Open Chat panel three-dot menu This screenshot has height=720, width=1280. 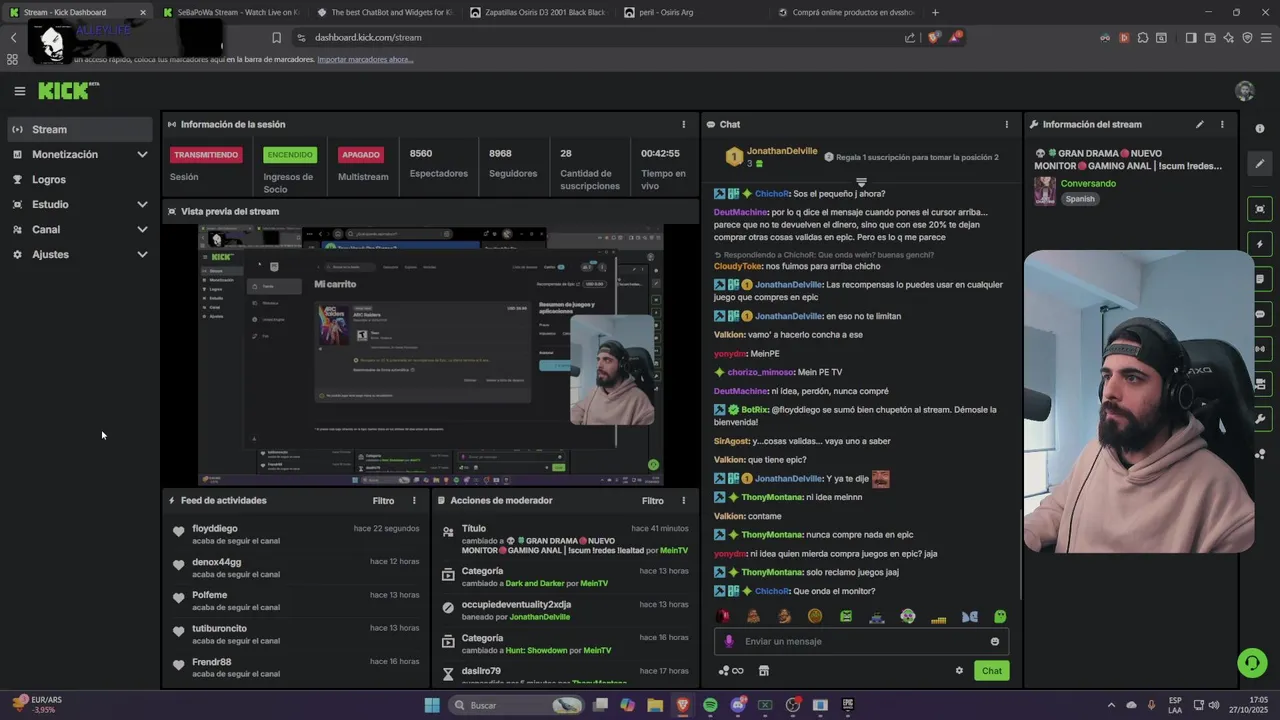(1007, 125)
